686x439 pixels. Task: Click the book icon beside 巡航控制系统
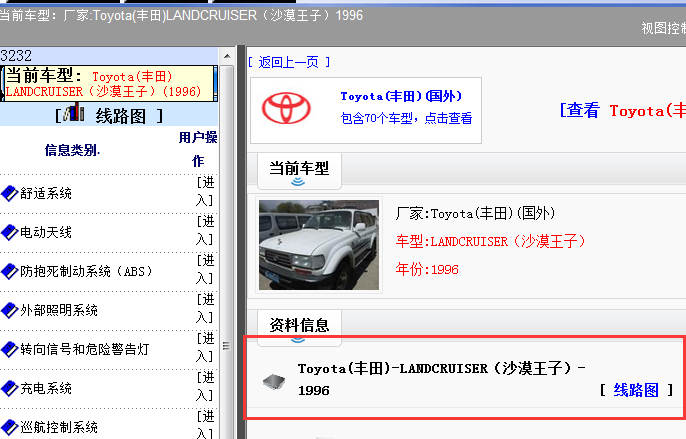9,427
